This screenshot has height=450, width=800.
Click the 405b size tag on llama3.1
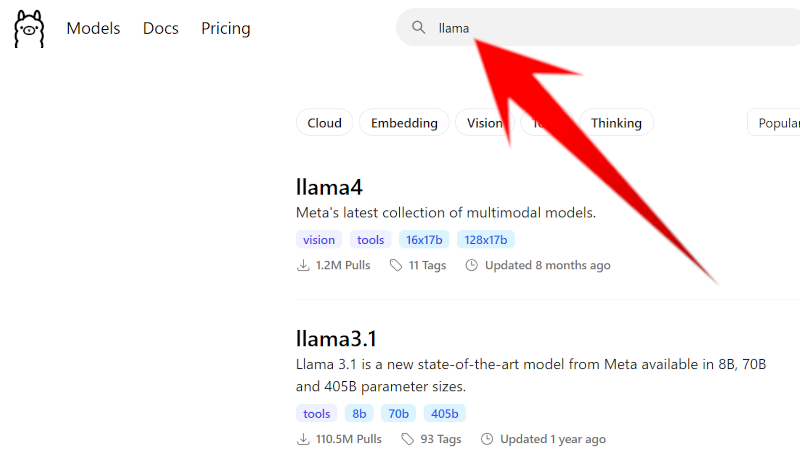click(x=444, y=413)
